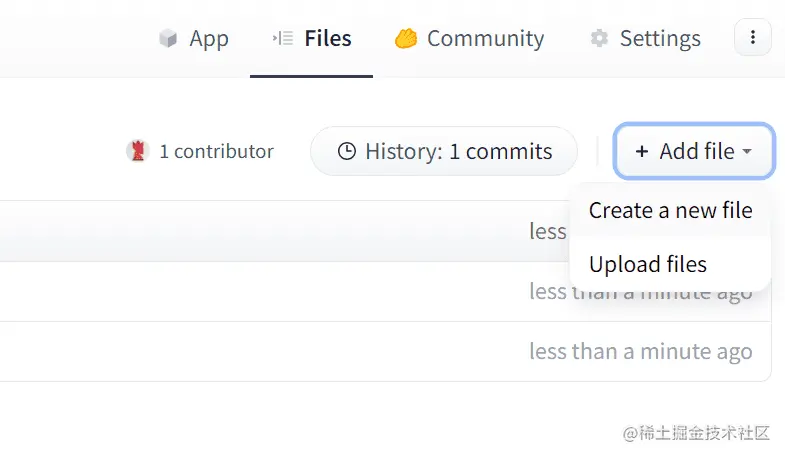Collapse the Add file dropdown caret arrow
Screen dimensions: 785x457
coord(746,153)
